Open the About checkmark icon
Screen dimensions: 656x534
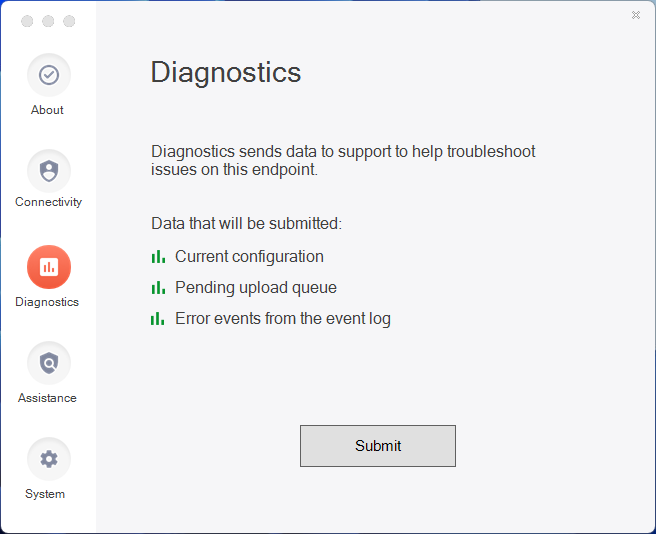[49, 75]
